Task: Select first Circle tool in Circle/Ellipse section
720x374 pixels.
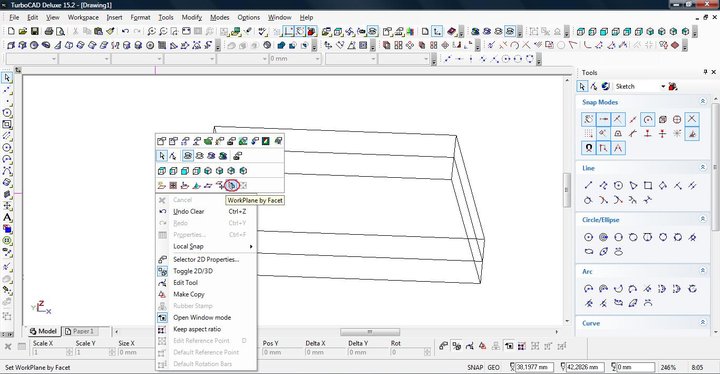Action: click(x=588, y=237)
